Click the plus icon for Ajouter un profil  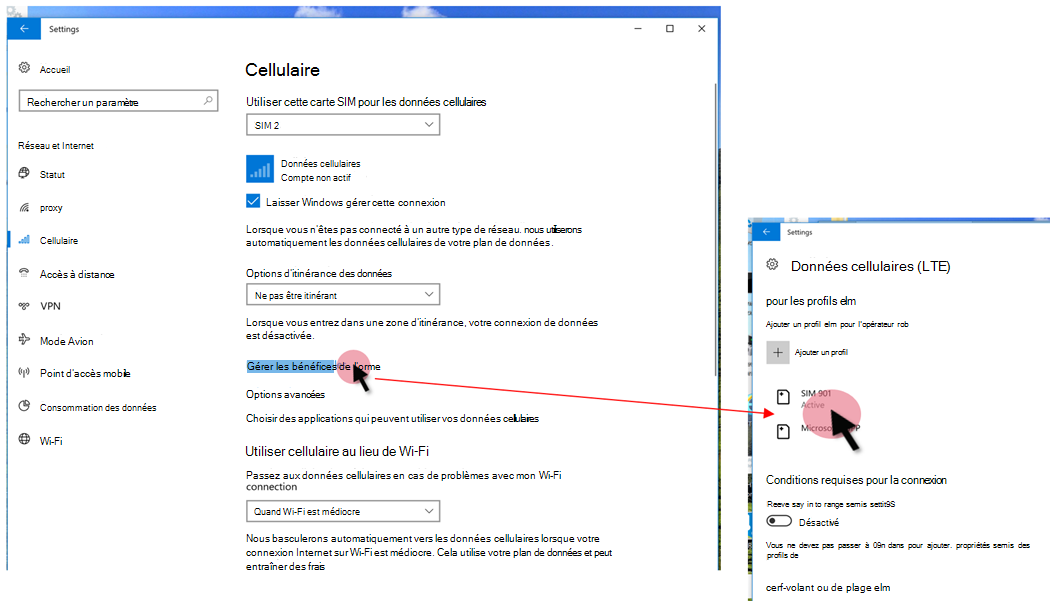(777, 352)
